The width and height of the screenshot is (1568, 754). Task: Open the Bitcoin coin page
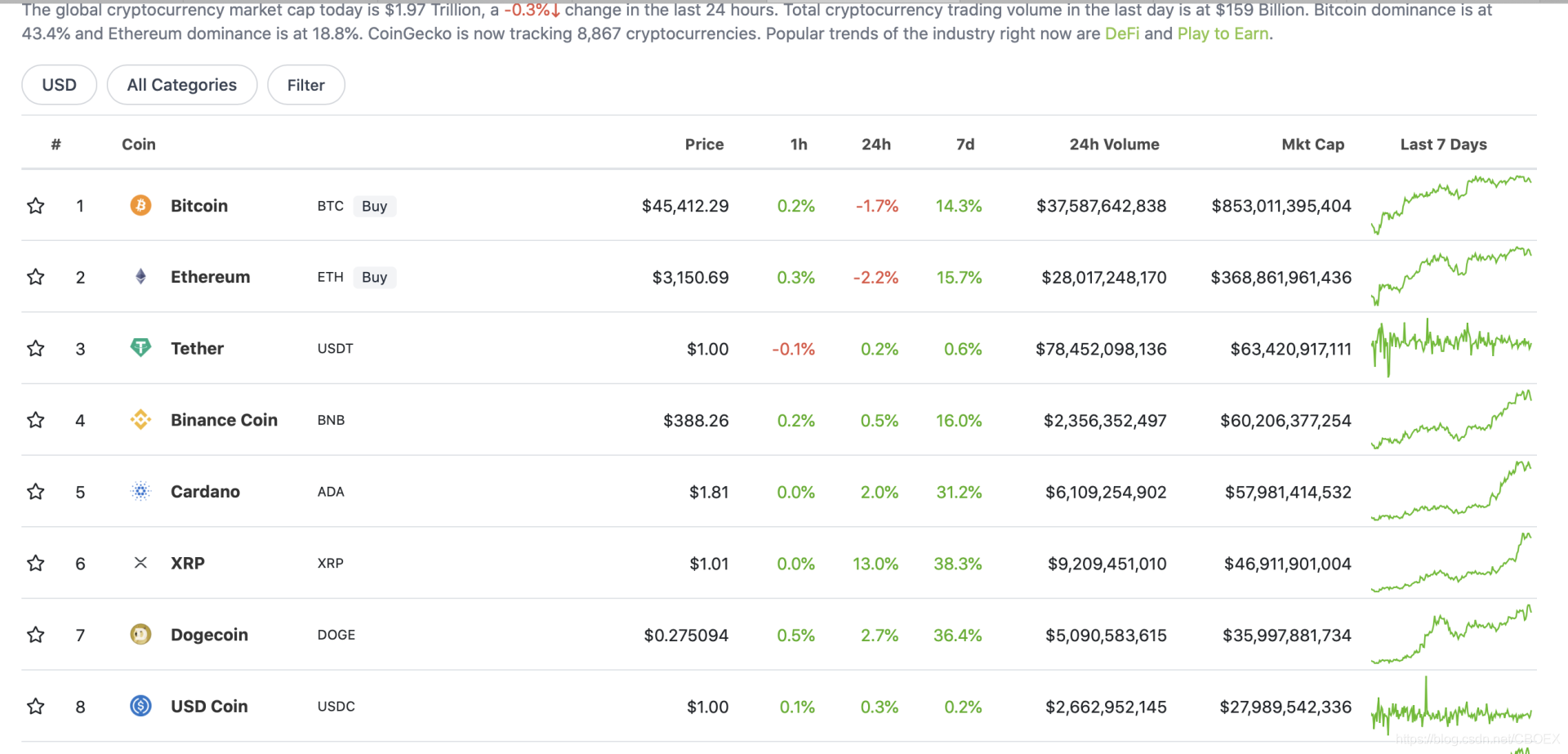(199, 206)
